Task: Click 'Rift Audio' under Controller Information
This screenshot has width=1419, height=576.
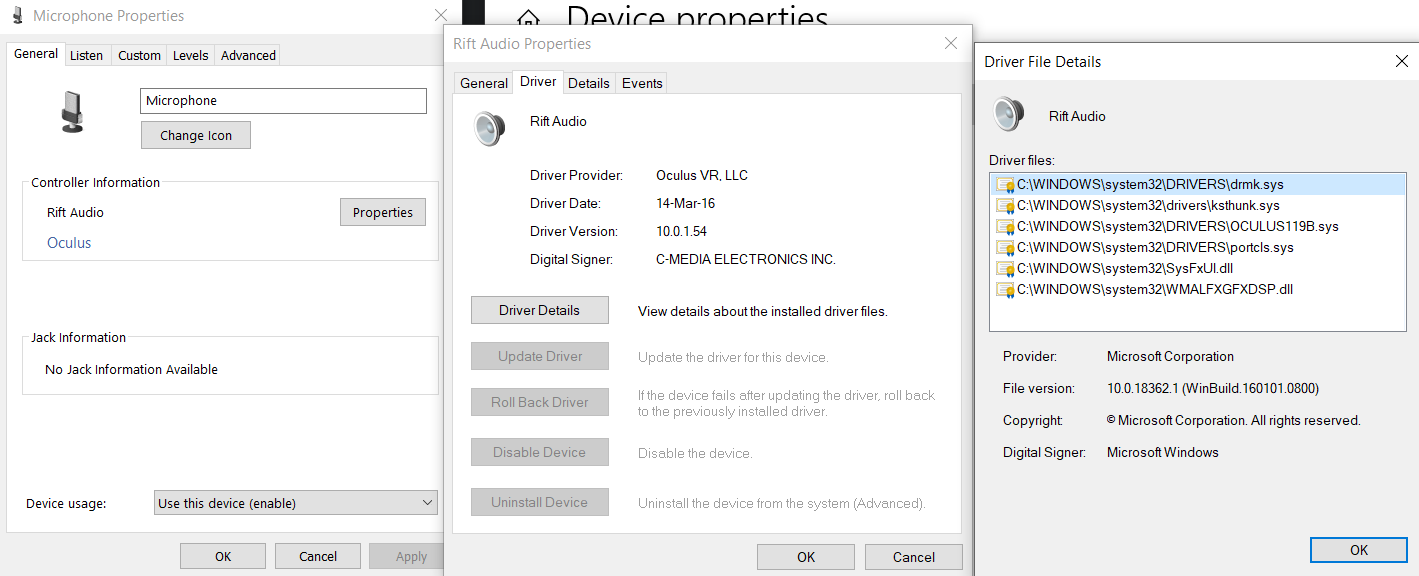Action: (x=75, y=212)
